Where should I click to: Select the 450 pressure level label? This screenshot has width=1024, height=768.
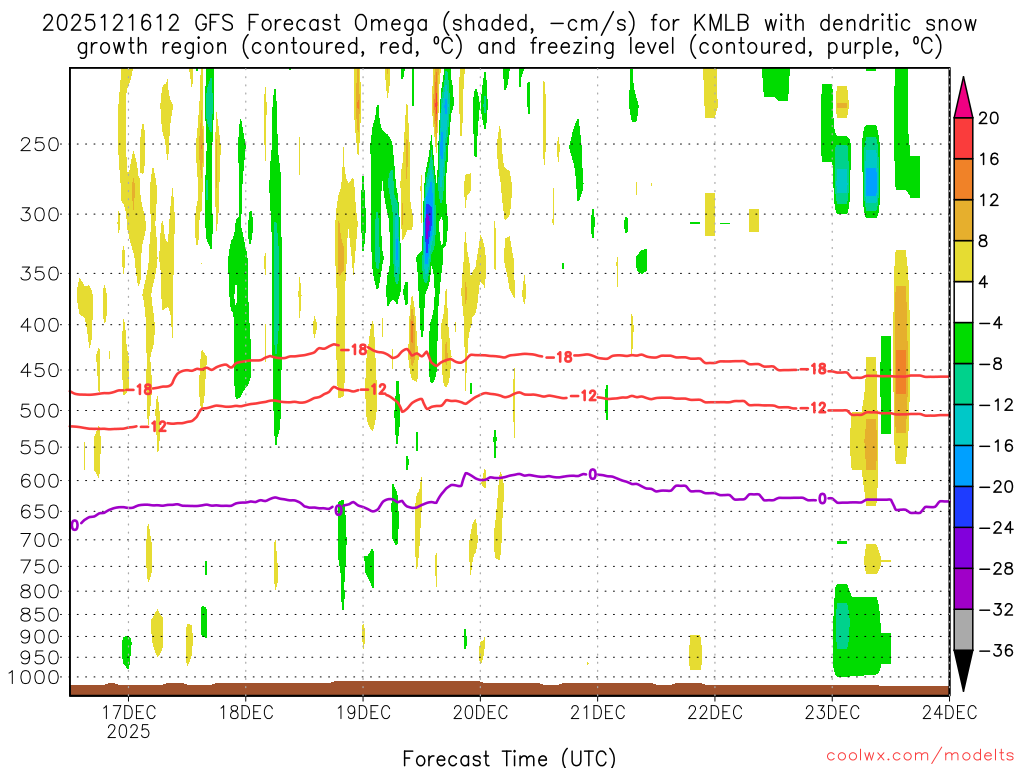tap(39, 370)
